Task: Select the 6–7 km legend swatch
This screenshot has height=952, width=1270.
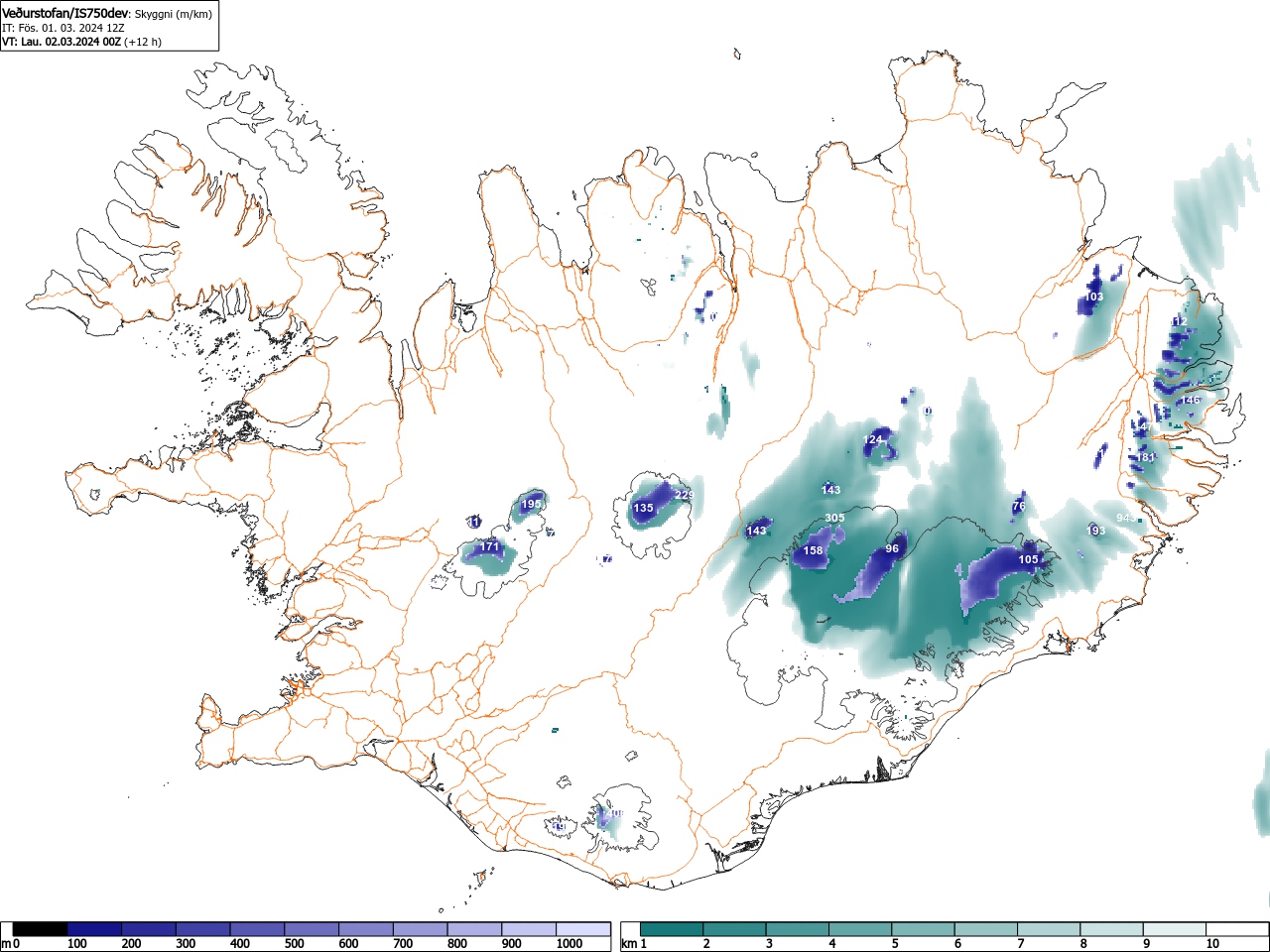Action: (x=988, y=929)
